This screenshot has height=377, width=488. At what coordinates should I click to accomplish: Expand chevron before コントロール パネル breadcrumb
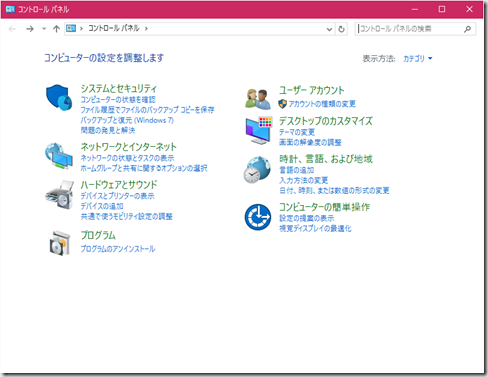tap(81, 29)
